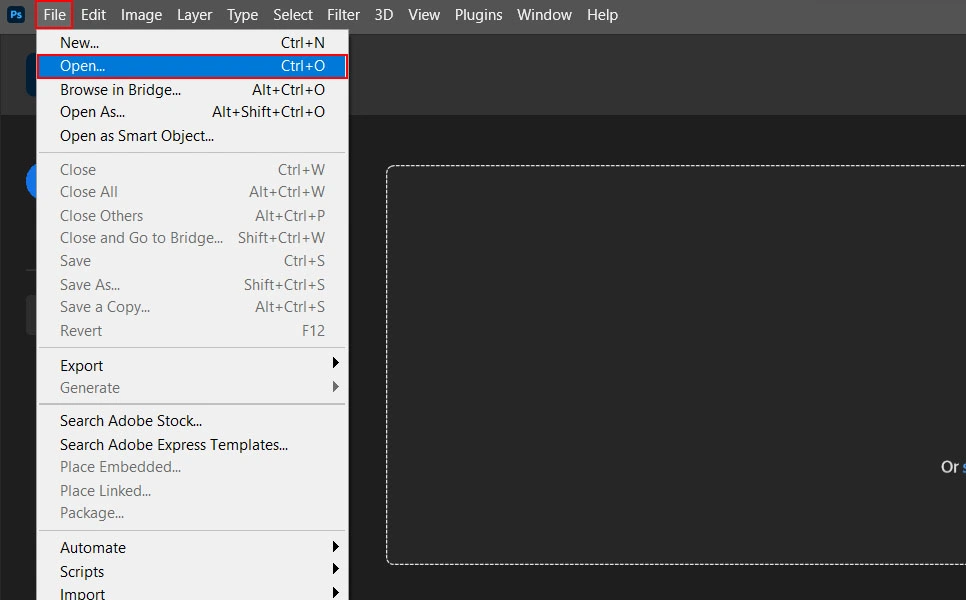Click the Place Linked... menu entry
Screen dimensions: 966x600
coord(192,491)
